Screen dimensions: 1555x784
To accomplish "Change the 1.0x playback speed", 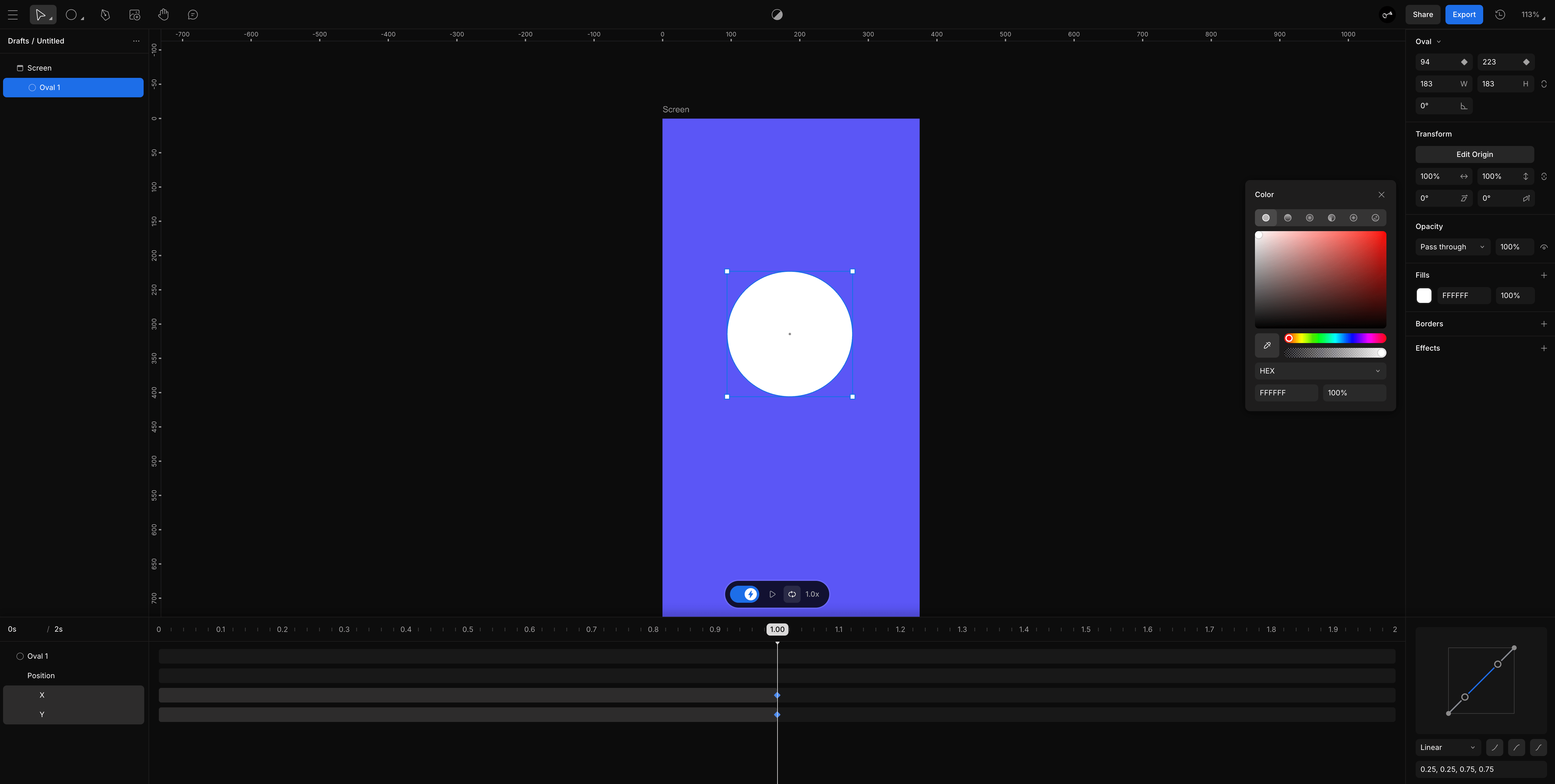I will pyautogui.click(x=812, y=594).
